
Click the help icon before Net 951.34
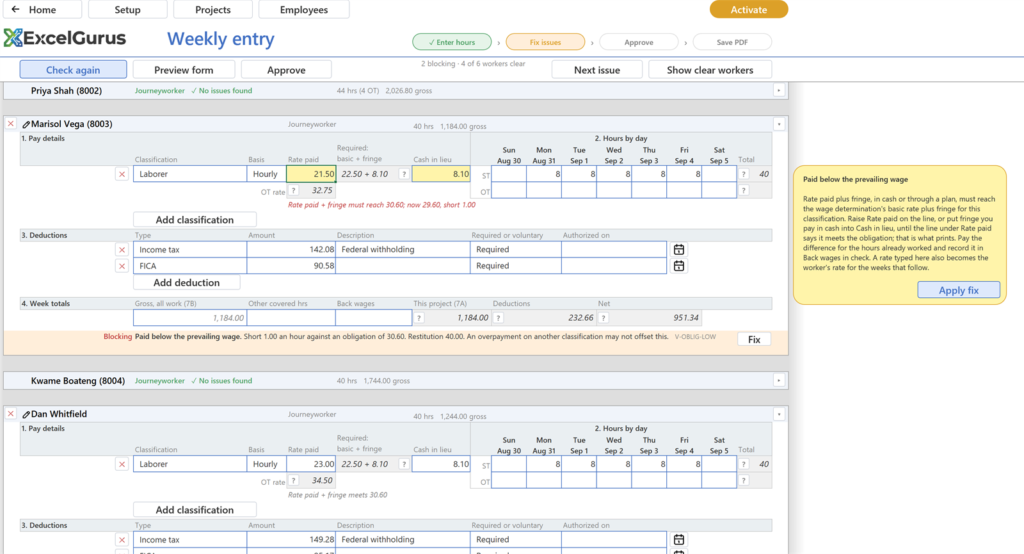603,318
